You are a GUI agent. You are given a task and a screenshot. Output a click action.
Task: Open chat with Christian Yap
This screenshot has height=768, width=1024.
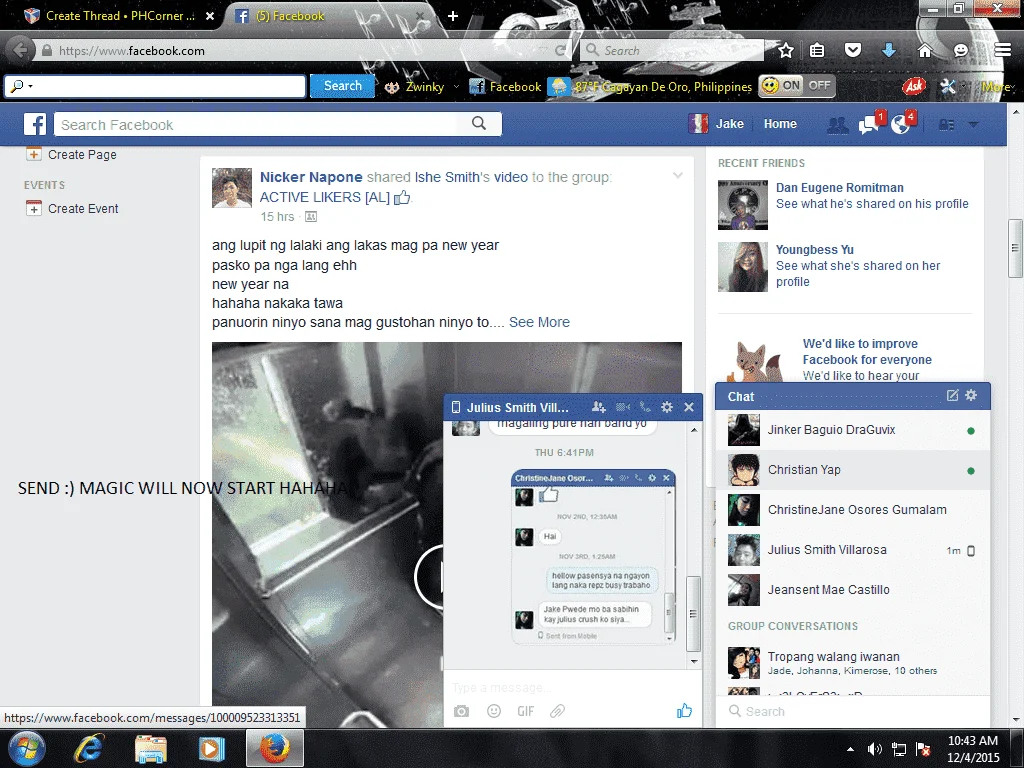tap(853, 470)
